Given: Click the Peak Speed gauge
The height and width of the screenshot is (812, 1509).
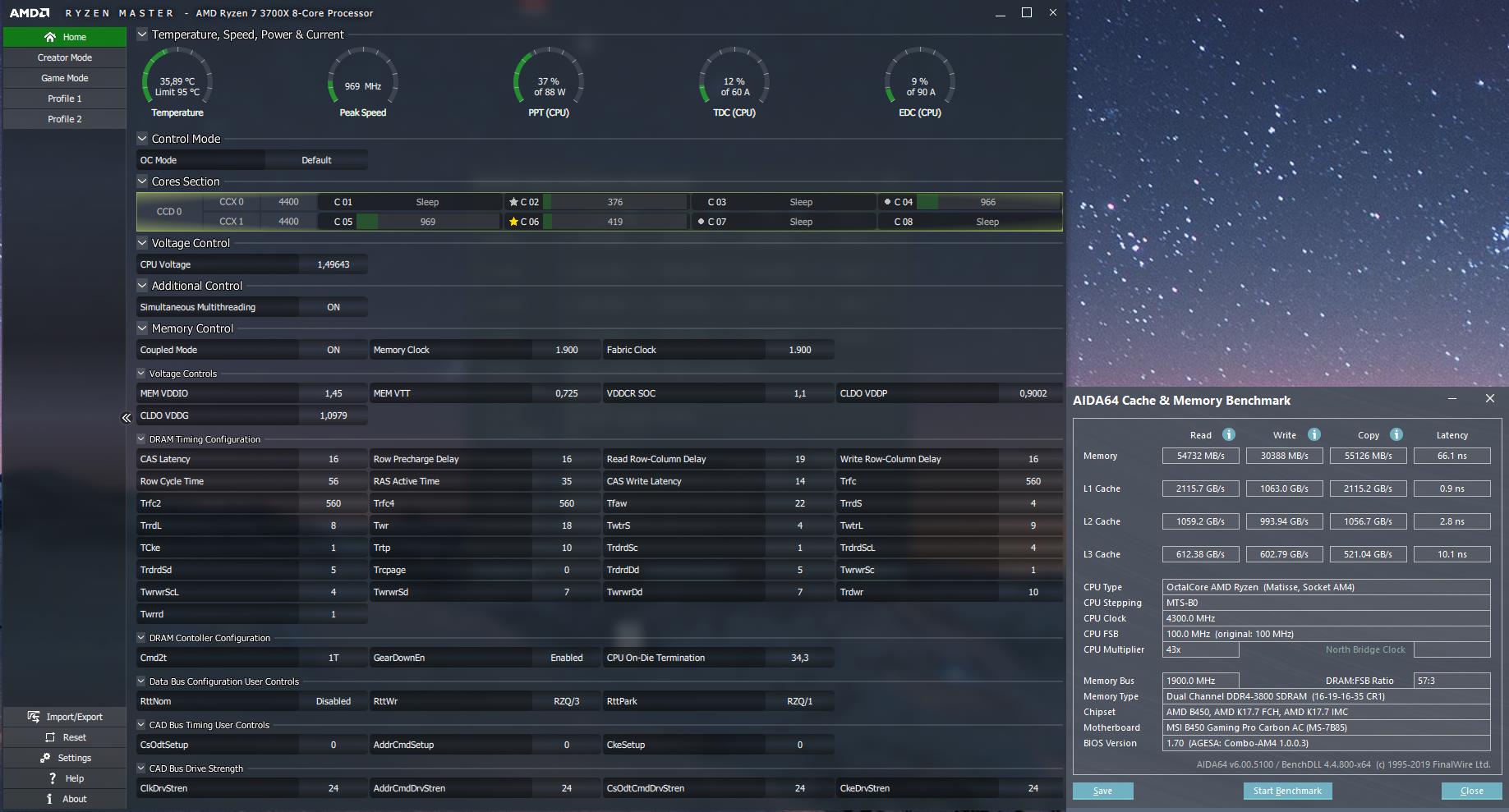Looking at the screenshot, I should (363, 82).
